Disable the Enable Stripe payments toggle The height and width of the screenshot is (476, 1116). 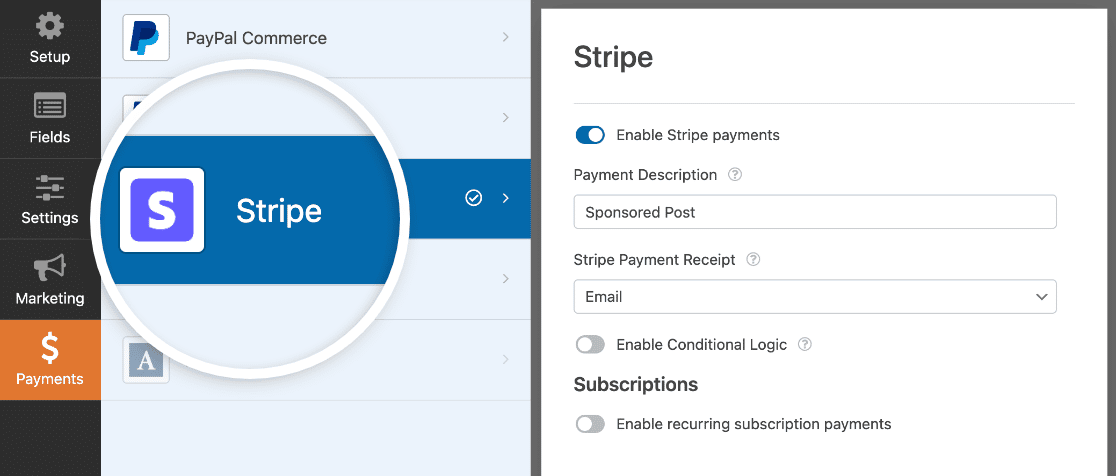coord(590,135)
